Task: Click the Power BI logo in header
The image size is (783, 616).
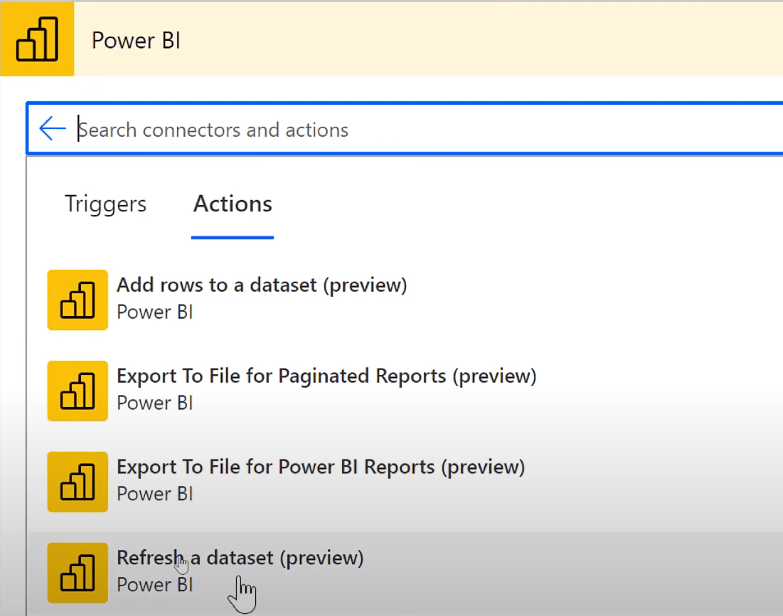Action: [x=37, y=39]
